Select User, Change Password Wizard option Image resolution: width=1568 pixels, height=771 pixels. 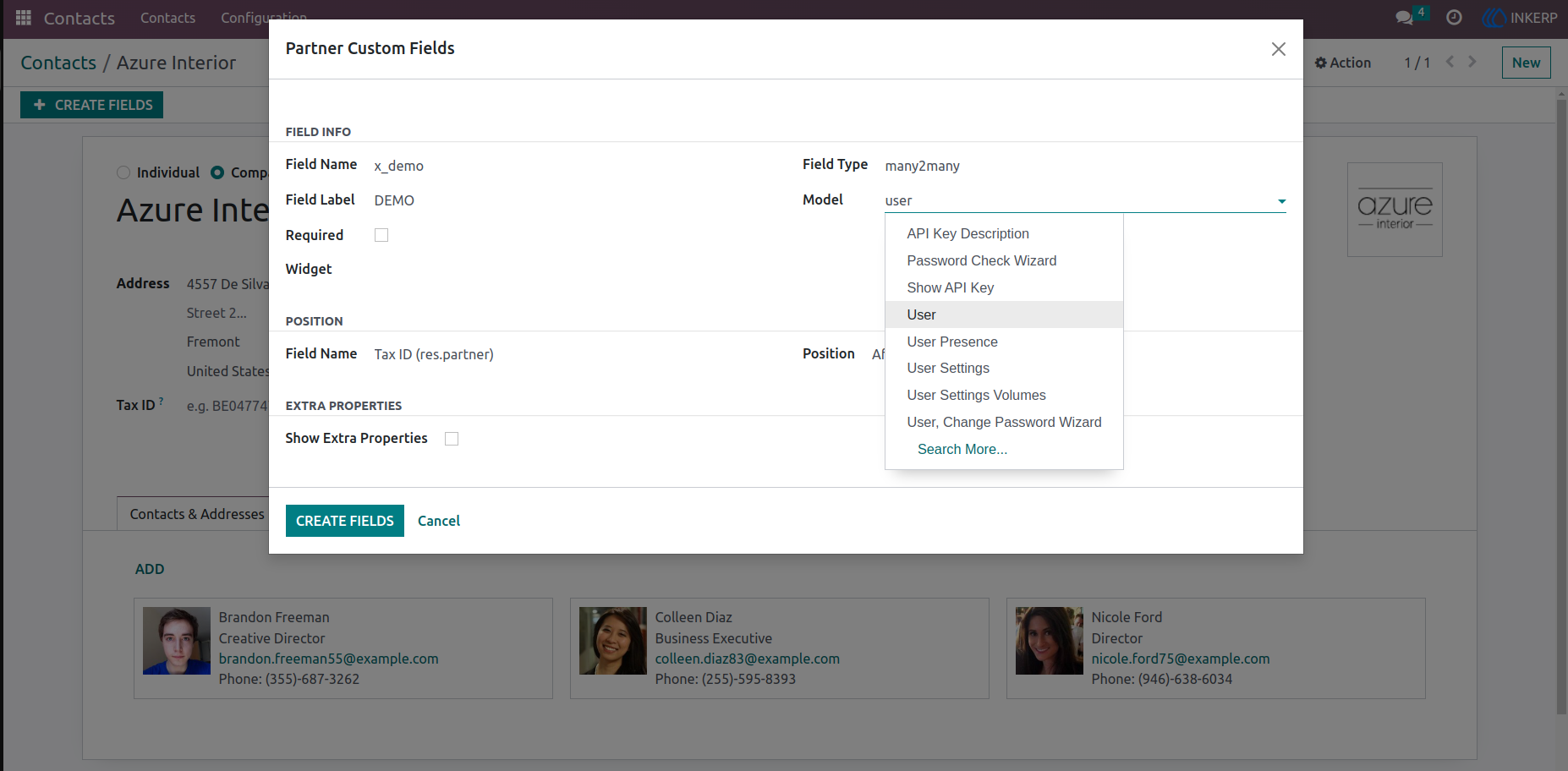pos(1004,422)
